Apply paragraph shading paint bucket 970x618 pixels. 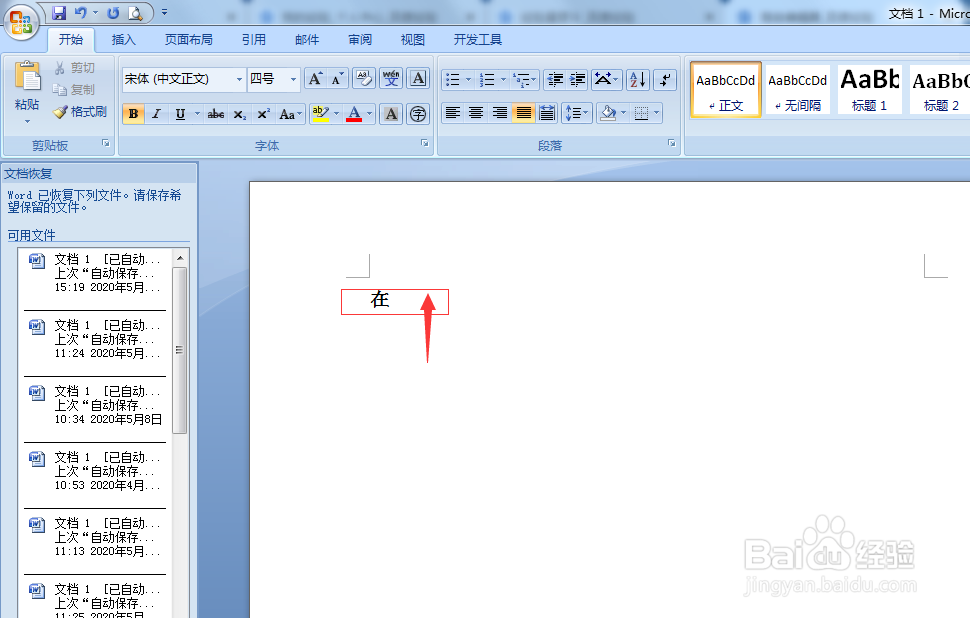pos(608,113)
